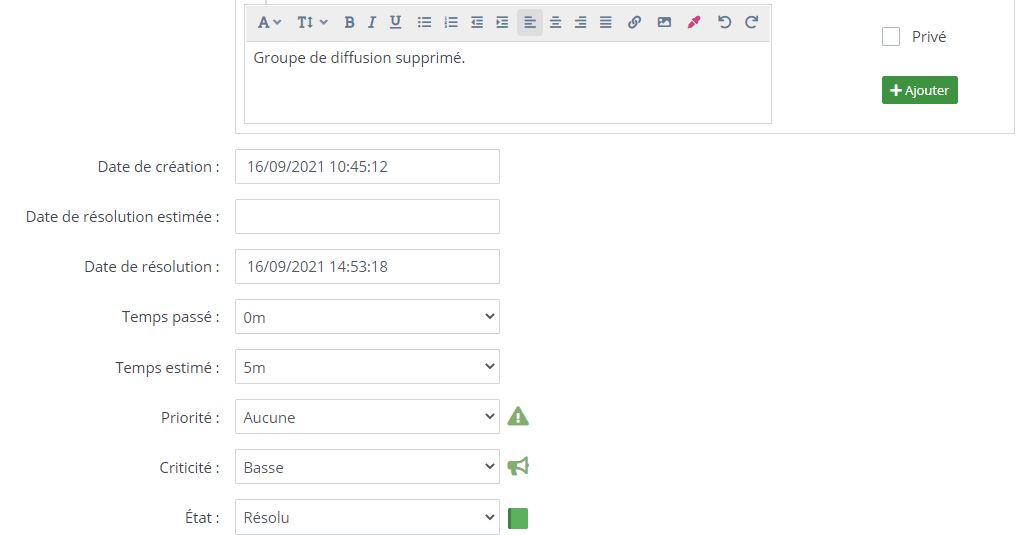This screenshot has height=535, width=1022.
Task: Open the Criticité dropdown
Action: [x=367, y=467]
